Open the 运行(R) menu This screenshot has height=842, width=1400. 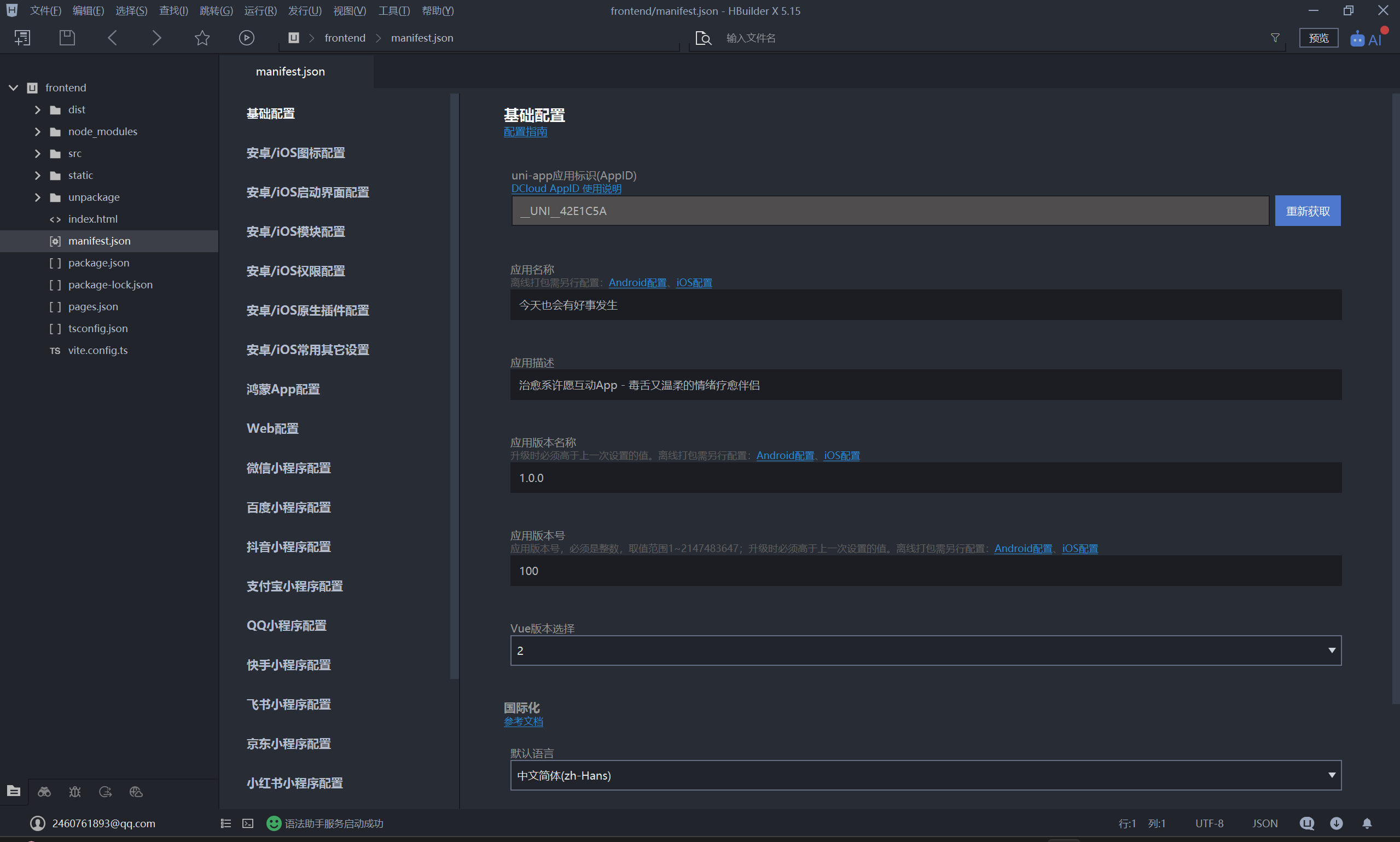click(x=260, y=11)
